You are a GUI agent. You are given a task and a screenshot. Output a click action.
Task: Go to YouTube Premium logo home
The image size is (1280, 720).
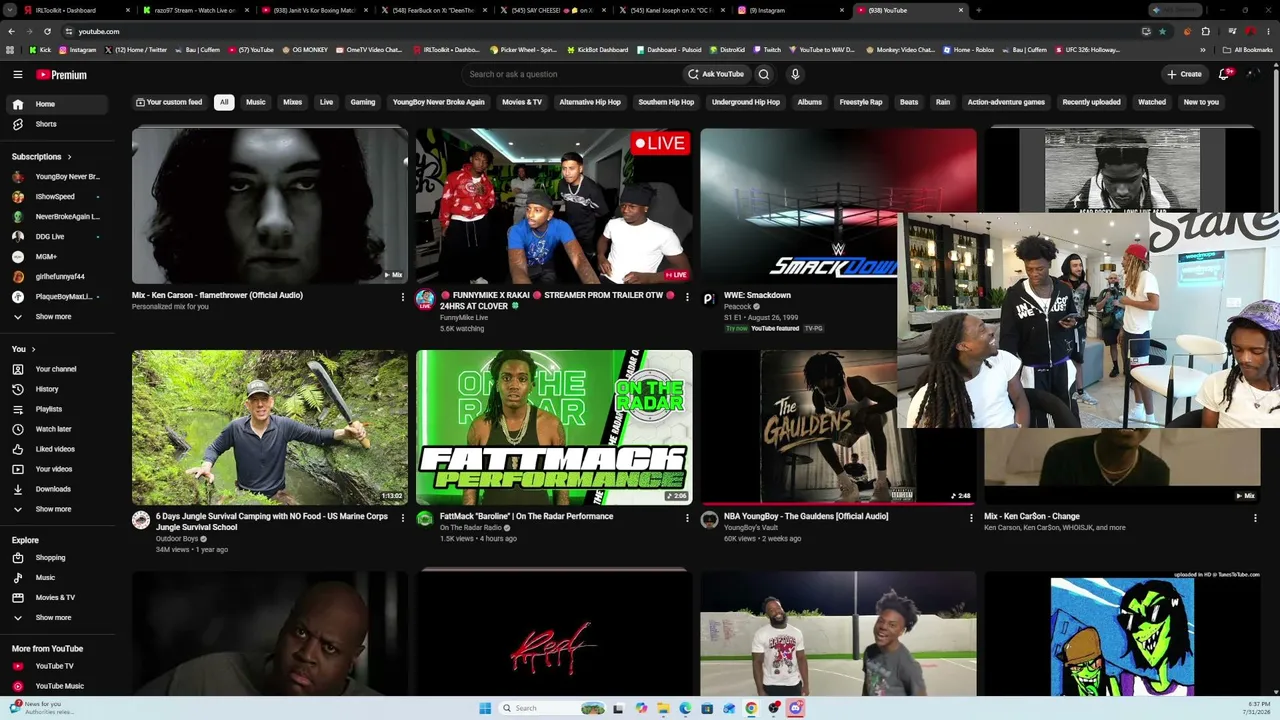pos(62,74)
